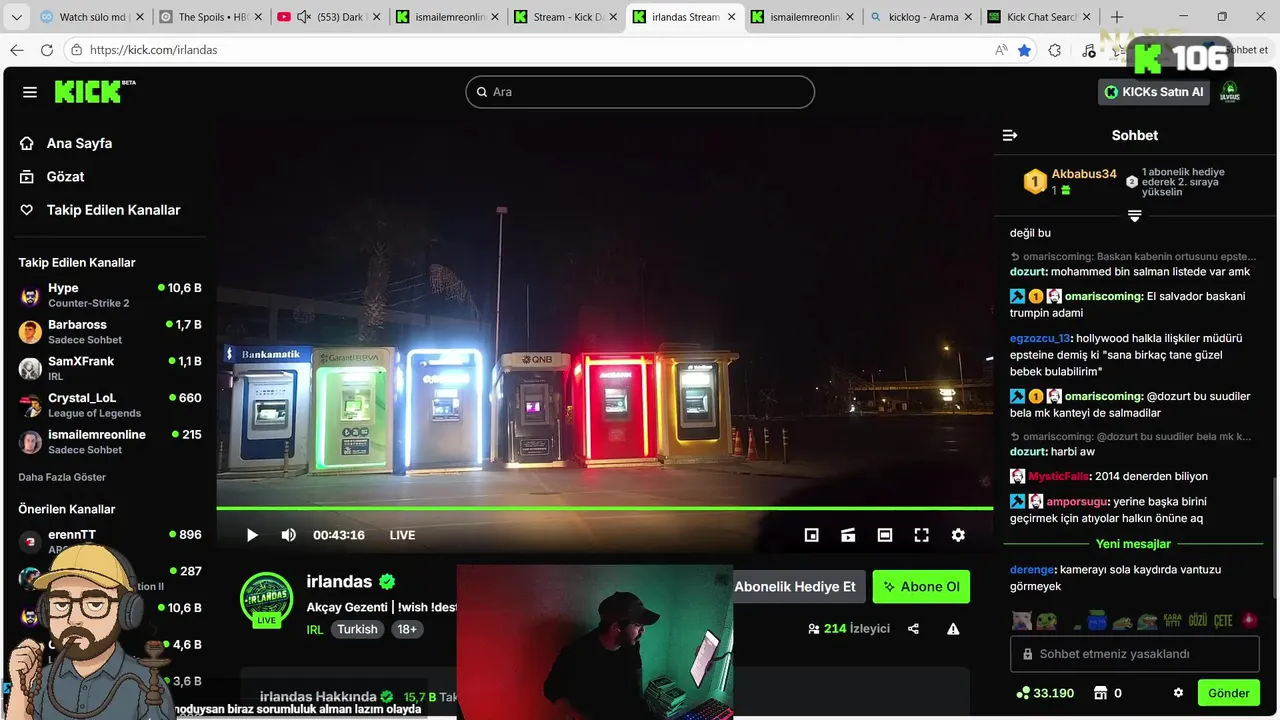Select the Turkish language tag
Viewport: 1280px width, 720px height.
[x=357, y=629]
